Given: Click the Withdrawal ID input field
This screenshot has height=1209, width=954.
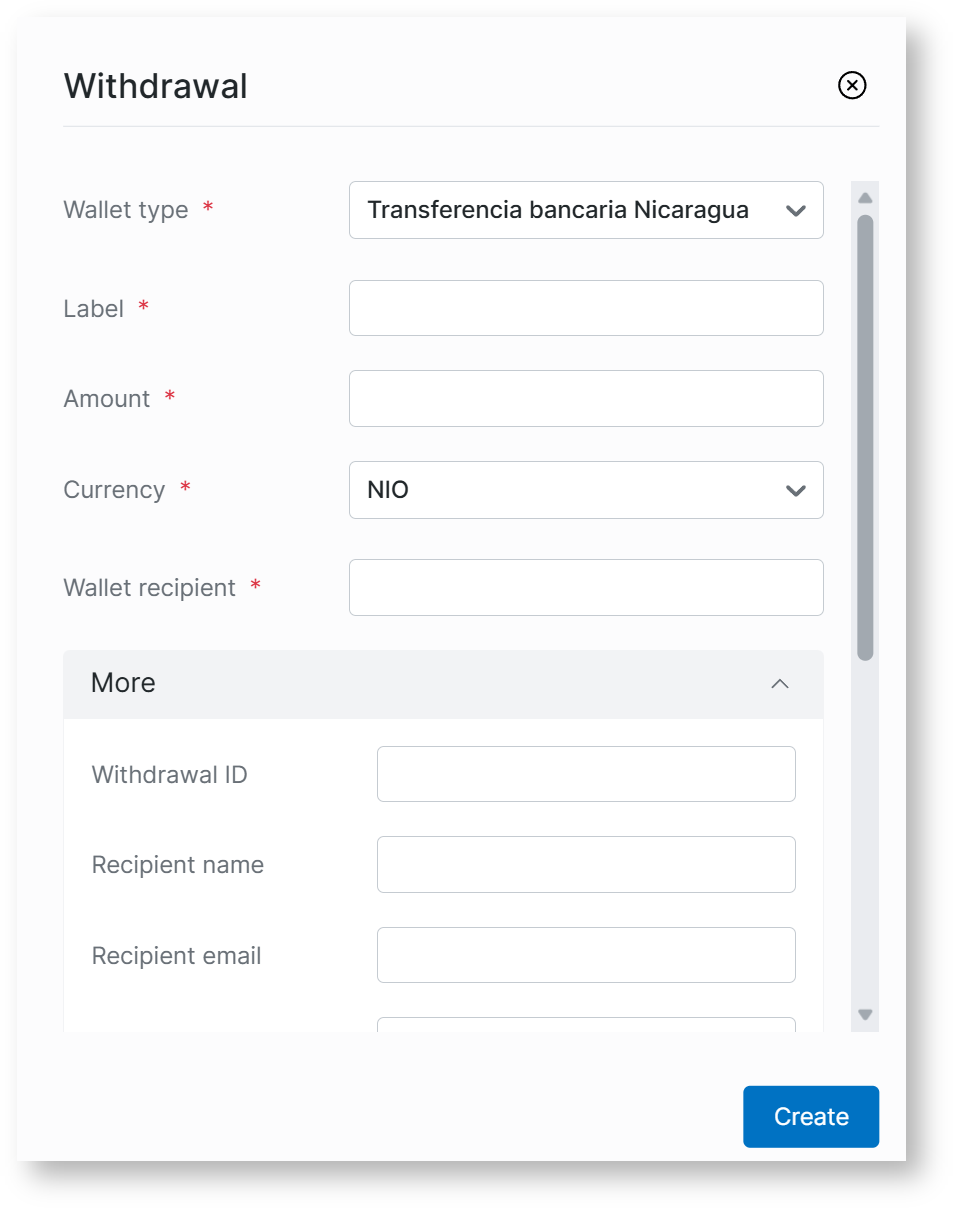Looking at the screenshot, I should [x=585, y=774].
